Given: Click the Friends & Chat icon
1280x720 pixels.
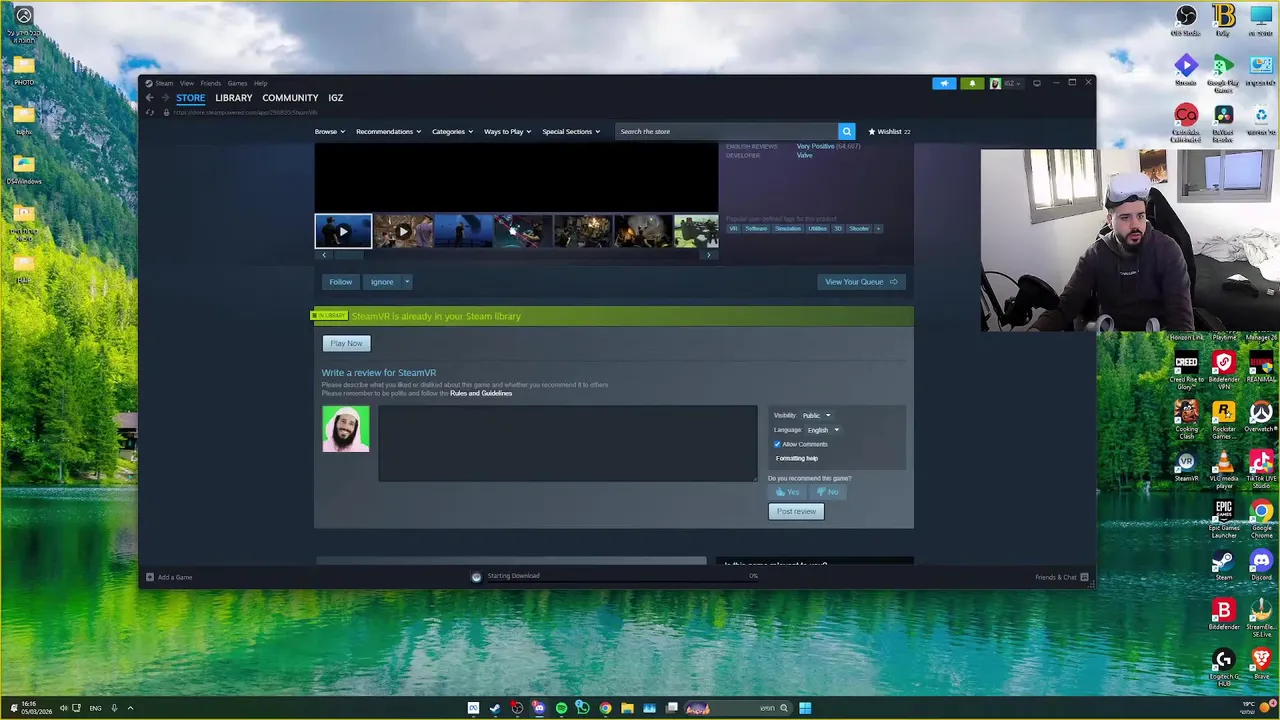Looking at the screenshot, I should pyautogui.click(x=1084, y=577).
